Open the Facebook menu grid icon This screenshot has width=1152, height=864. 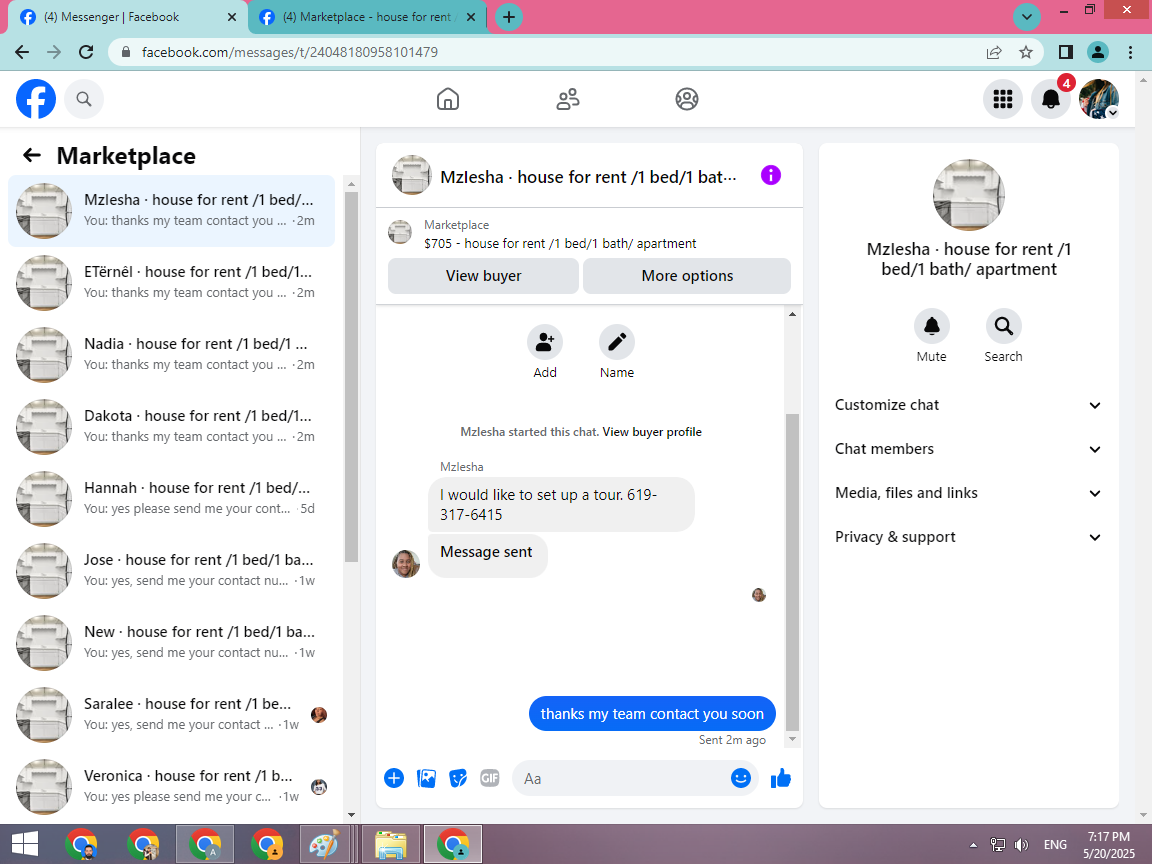(x=1003, y=99)
